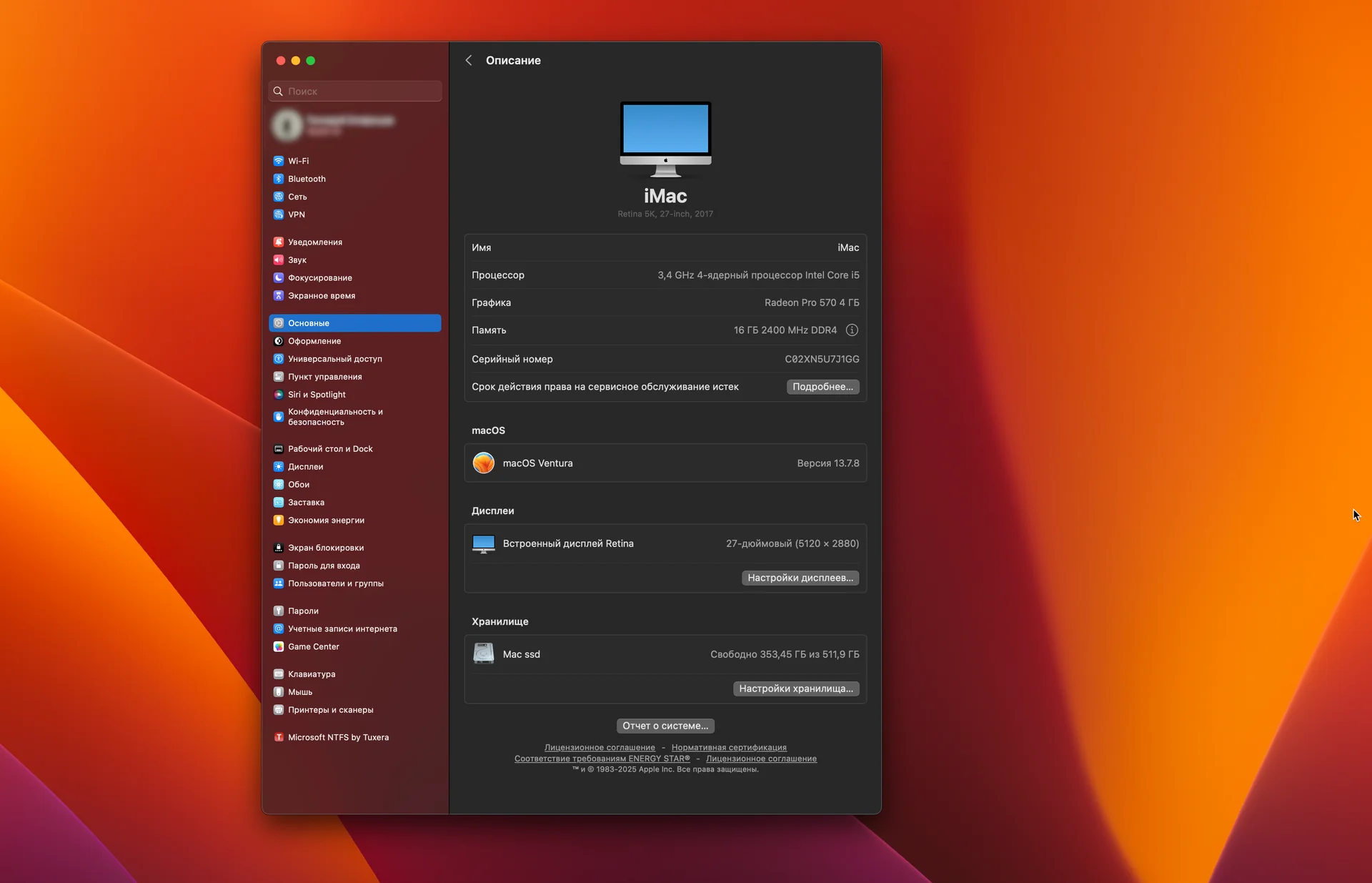The width and height of the screenshot is (1372, 883).
Task: Open Универсальный доступ in sidebar
Action: [x=355, y=359]
